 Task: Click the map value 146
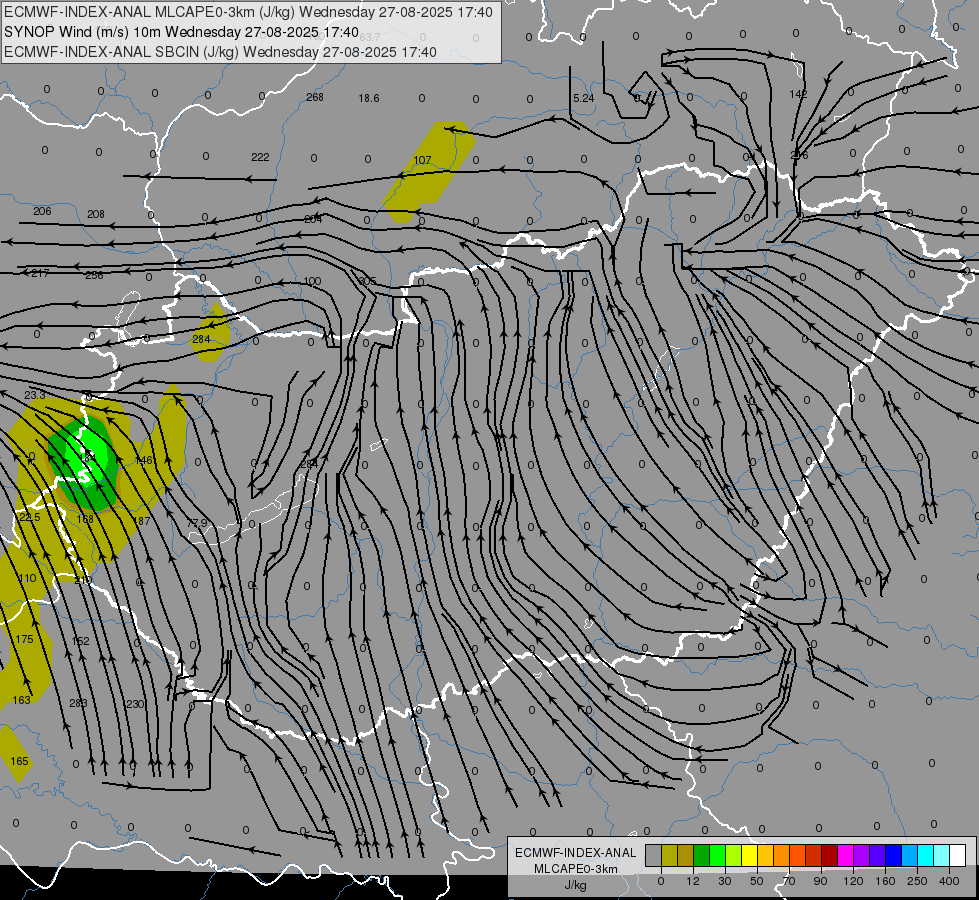(144, 460)
